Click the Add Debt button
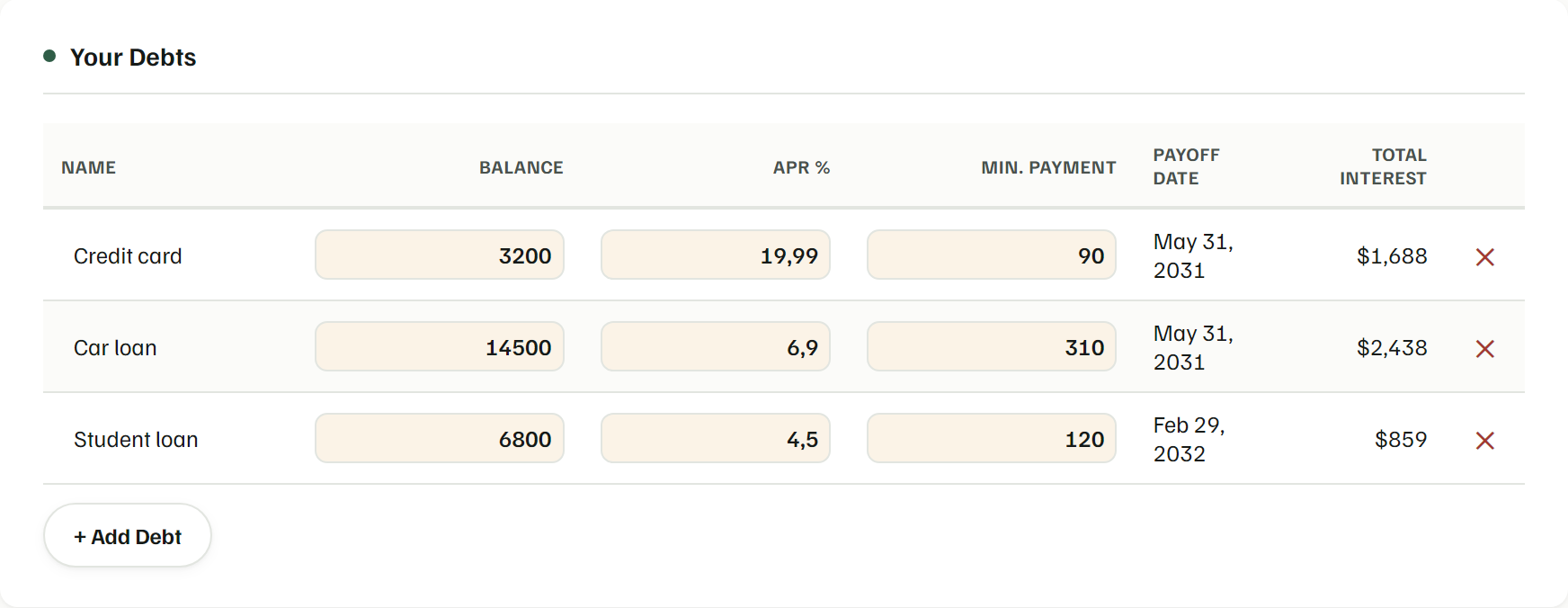The width and height of the screenshot is (1568, 608). coord(128,536)
